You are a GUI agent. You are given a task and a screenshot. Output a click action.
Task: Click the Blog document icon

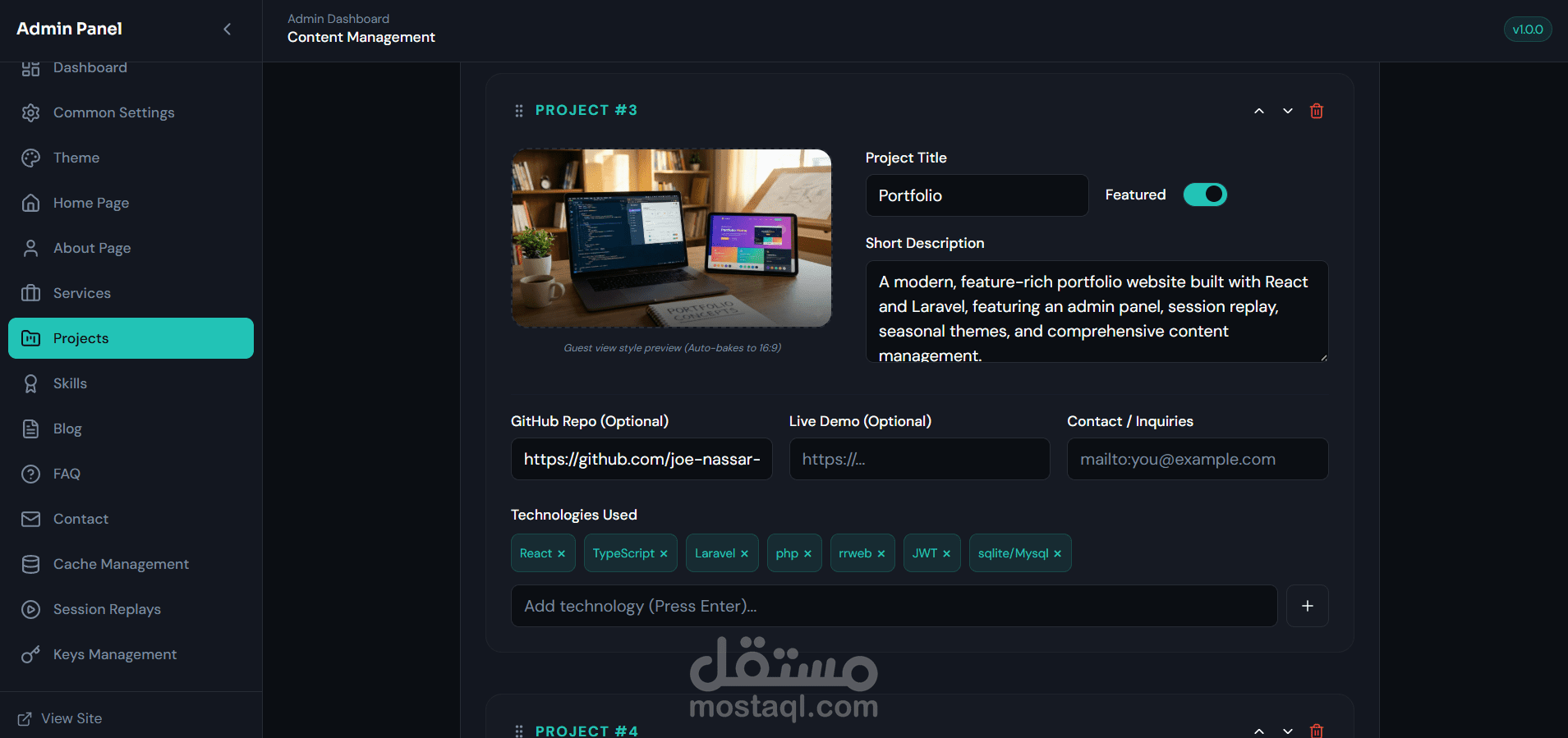30,429
